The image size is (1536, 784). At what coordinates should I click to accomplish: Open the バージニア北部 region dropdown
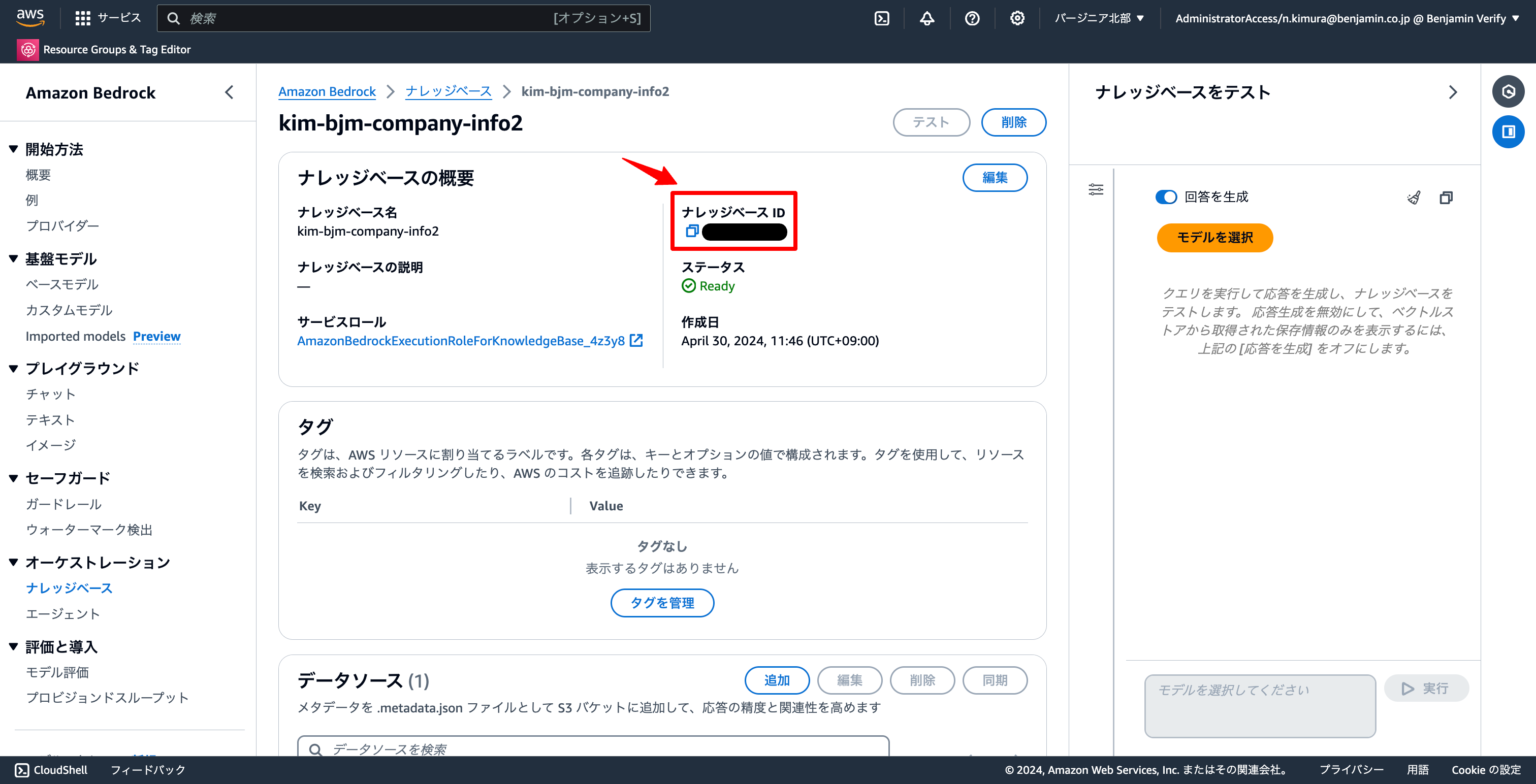(x=1098, y=18)
